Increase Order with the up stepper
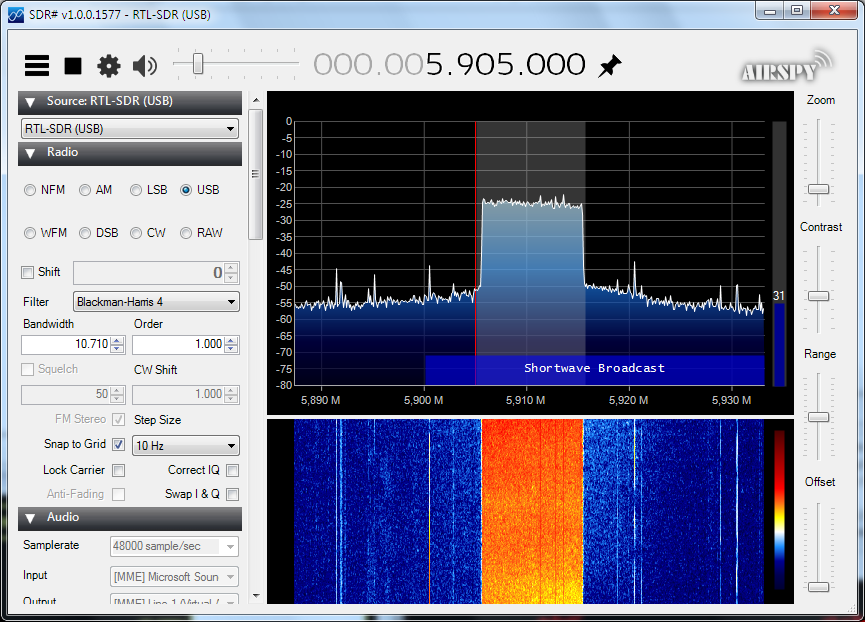Screen dimensions: 865x622 [x=232, y=340]
